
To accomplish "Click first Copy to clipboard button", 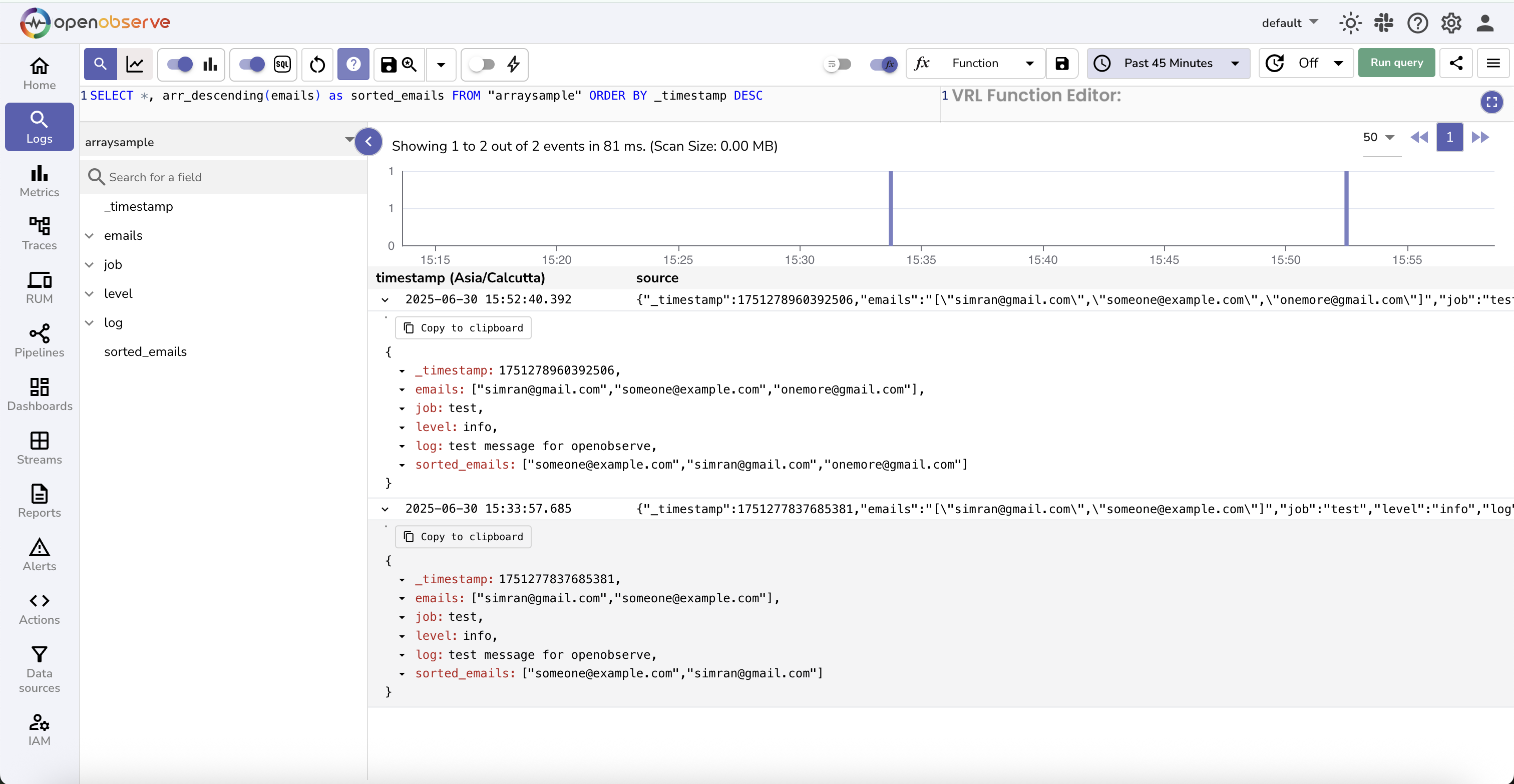I will (463, 328).
